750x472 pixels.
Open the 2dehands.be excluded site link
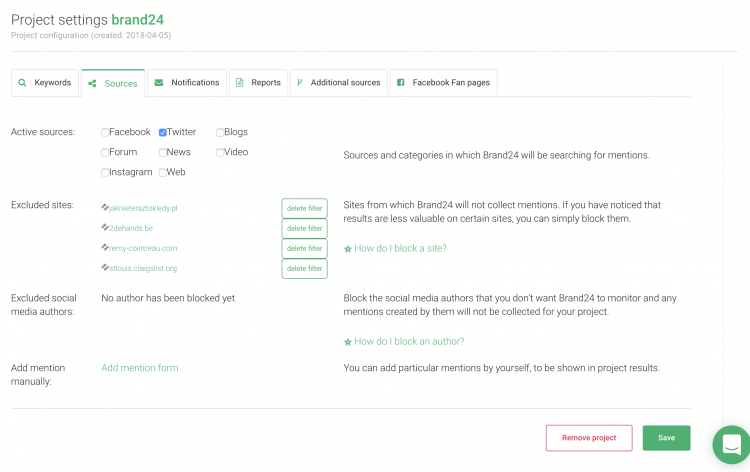click(x=131, y=228)
